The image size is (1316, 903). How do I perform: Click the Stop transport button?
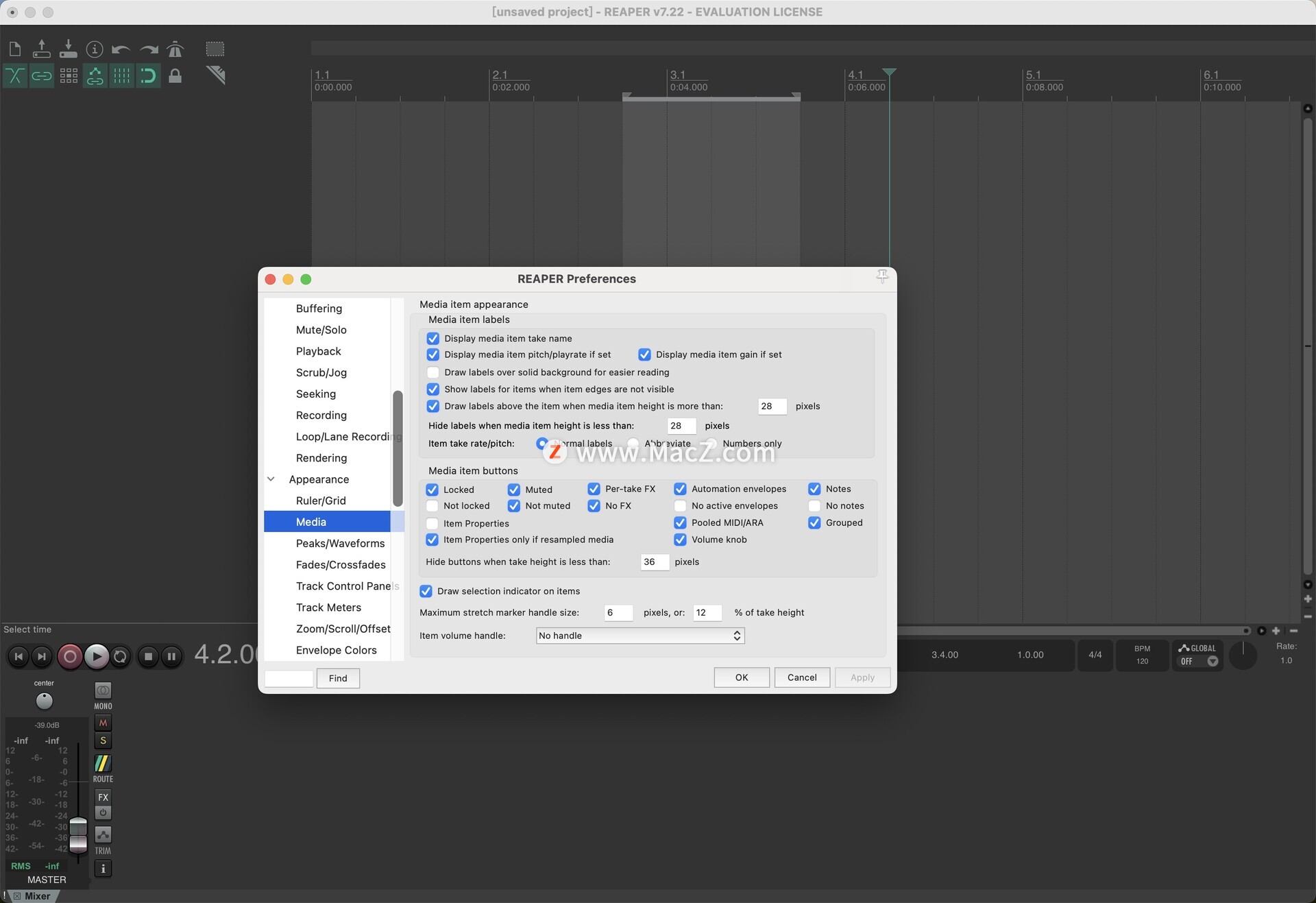pyautogui.click(x=148, y=656)
